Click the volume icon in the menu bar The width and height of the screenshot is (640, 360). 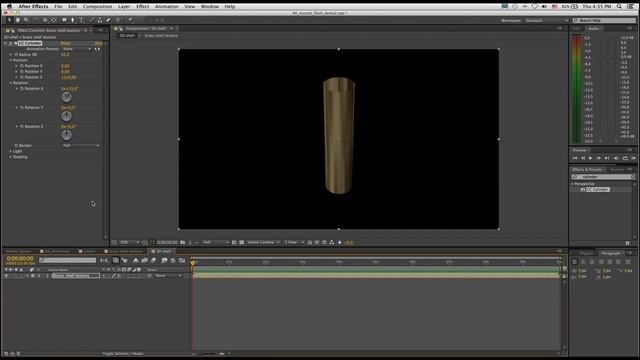pyautogui.click(x=544, y=7)
